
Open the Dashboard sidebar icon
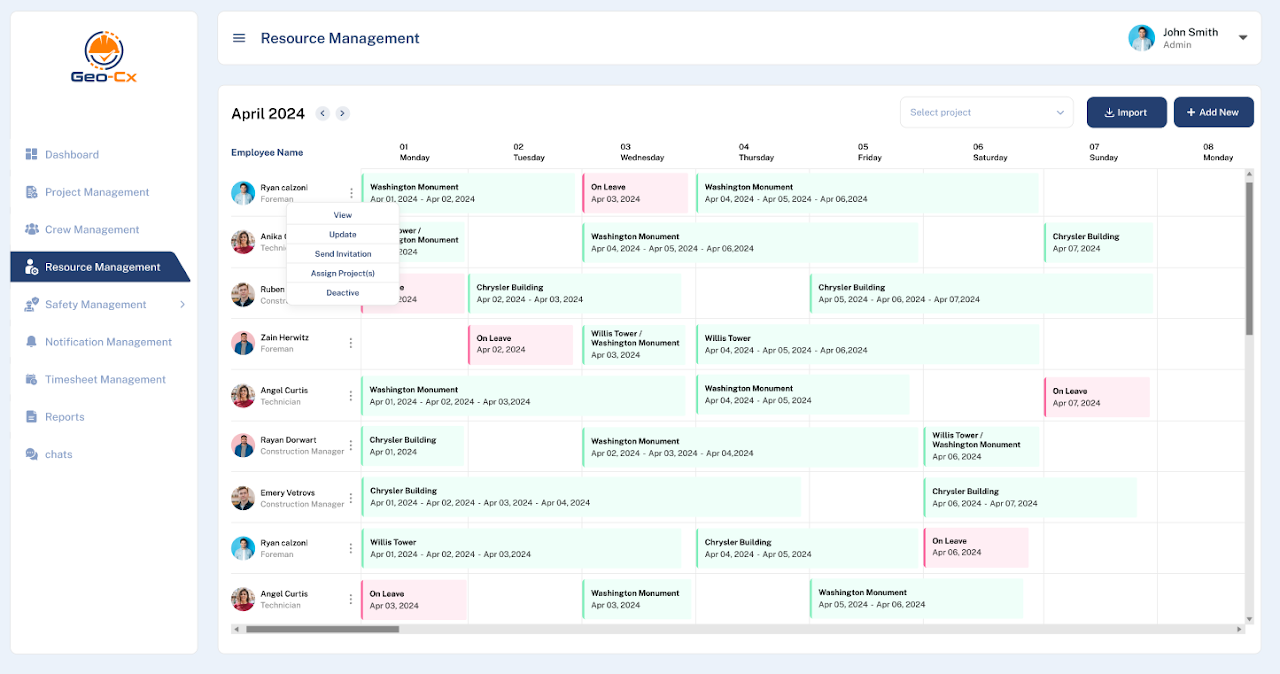pos(32,155)
